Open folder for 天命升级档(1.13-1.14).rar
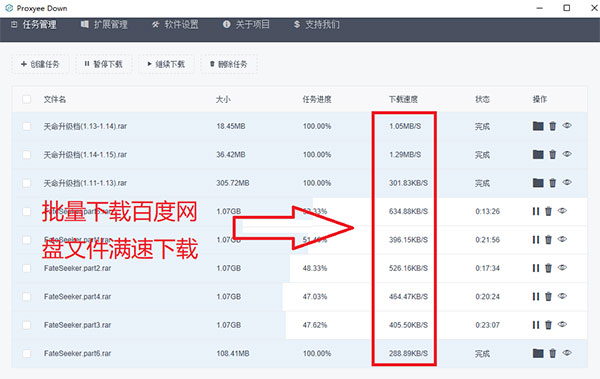Viewport: 600px width, 379px height. (538, 126)
